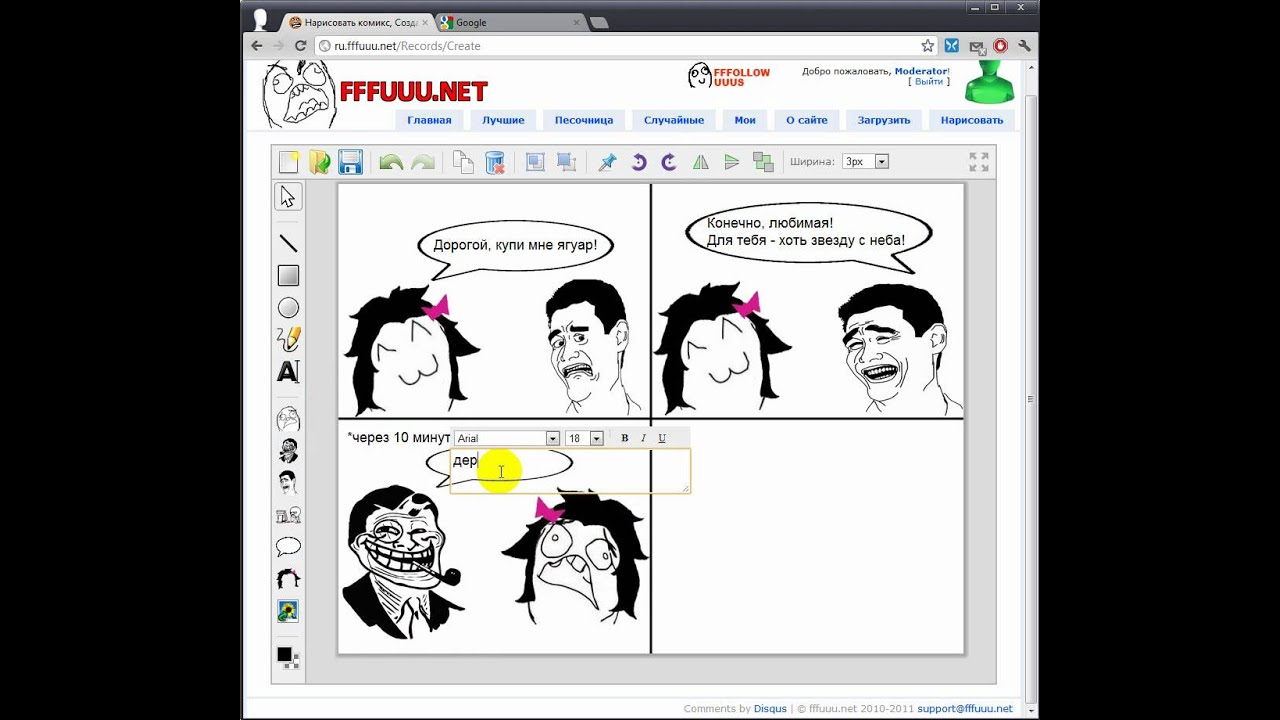Open the font size 18 dropdown
Screen dimensions: 1280x720
(584, 438)
